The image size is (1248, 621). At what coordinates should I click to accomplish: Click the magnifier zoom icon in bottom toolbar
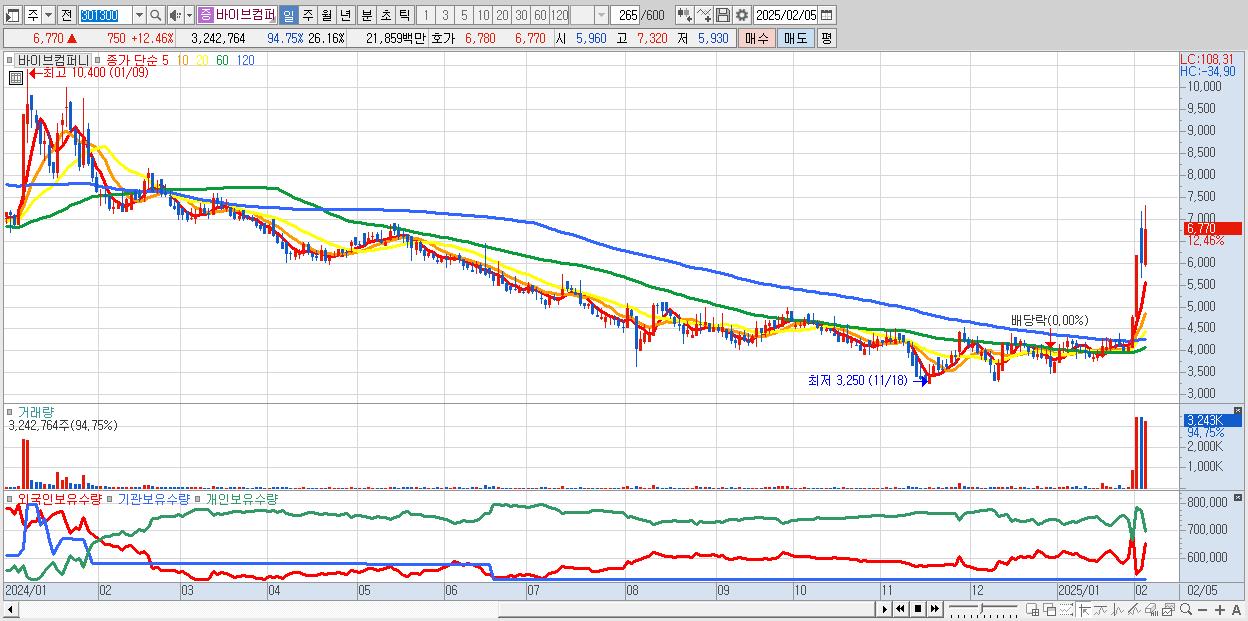coord(1186,609)
